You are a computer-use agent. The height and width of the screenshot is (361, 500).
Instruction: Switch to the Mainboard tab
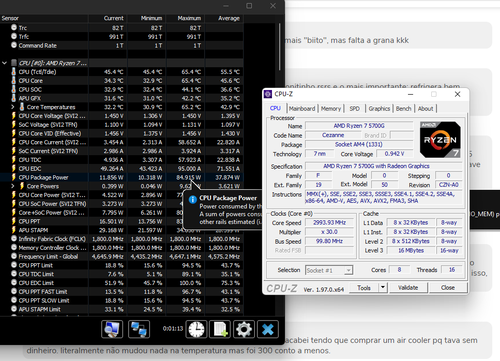pyautogui.click(x=302, y=109)
